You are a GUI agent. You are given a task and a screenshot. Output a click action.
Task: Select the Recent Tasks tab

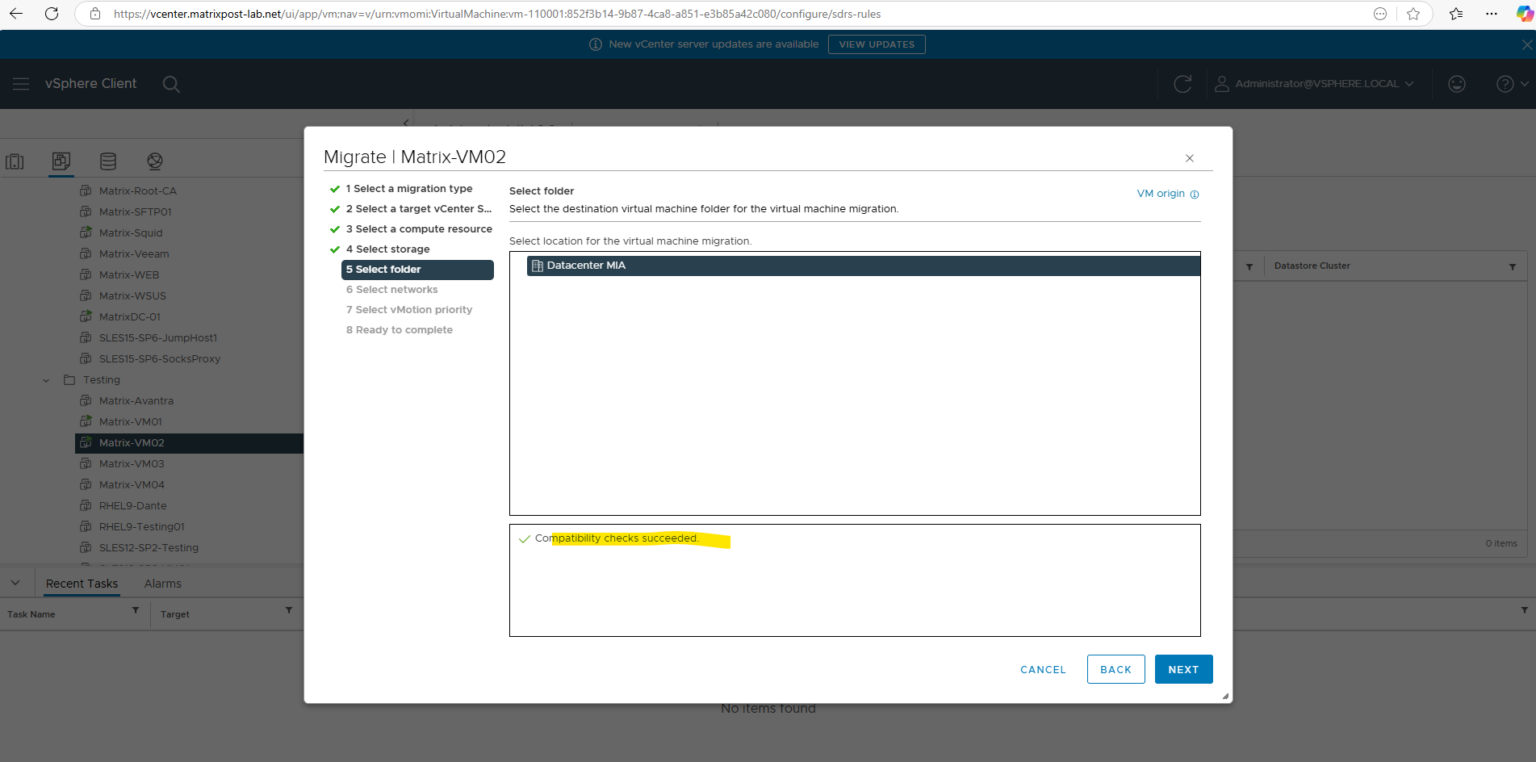81,583
